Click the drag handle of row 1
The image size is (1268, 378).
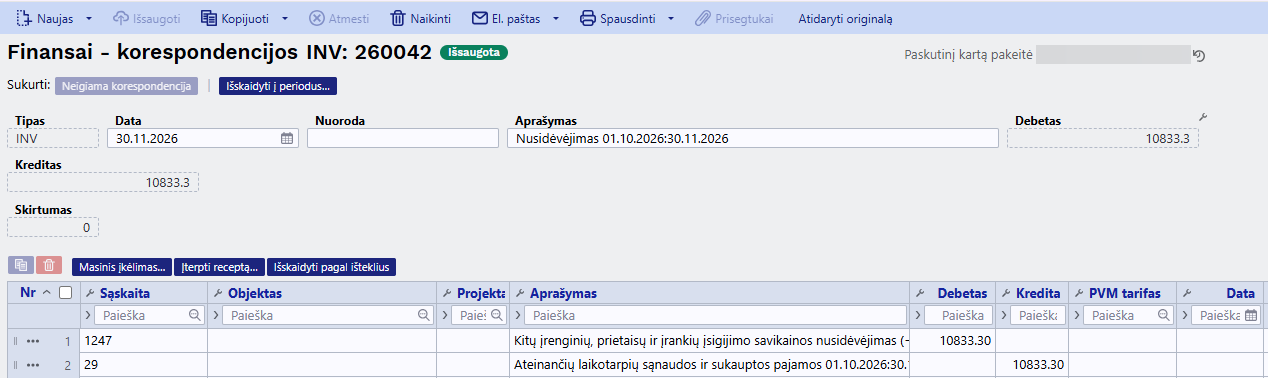(x=15, y=342)
